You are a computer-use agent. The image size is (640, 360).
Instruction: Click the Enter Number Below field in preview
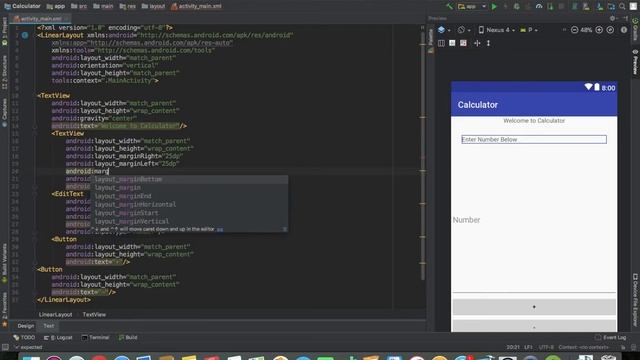click(534, 140)
